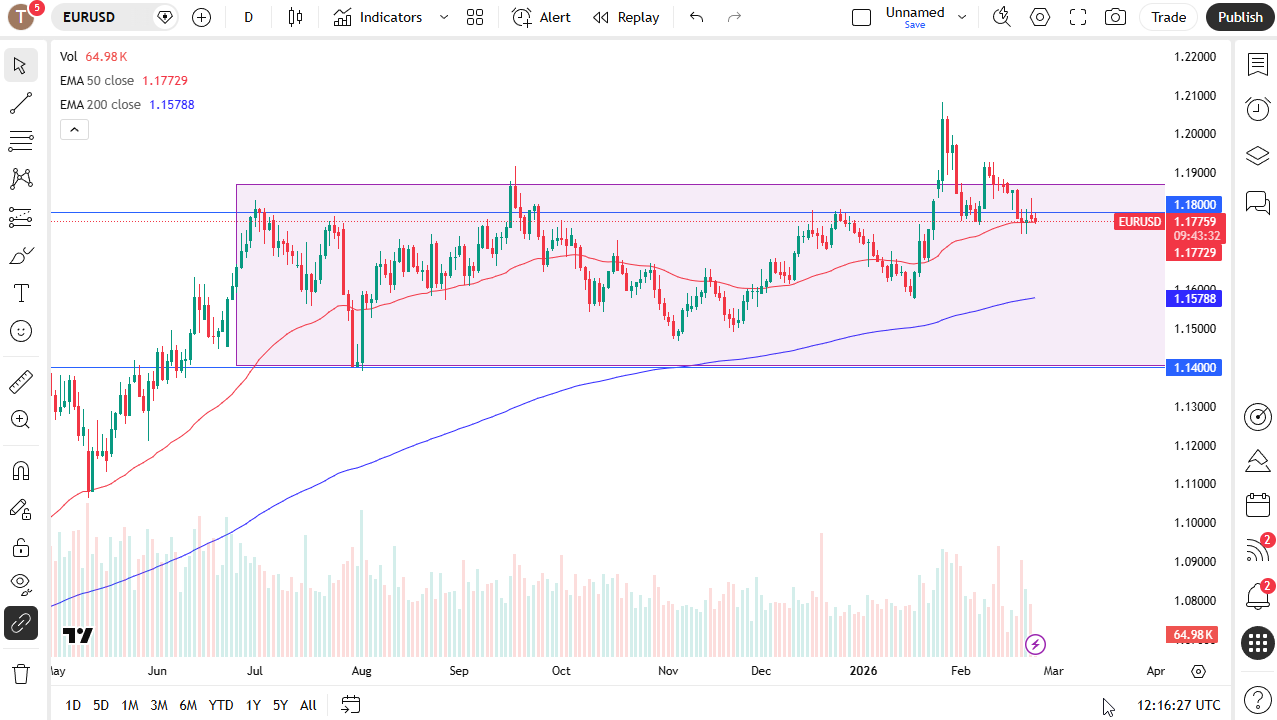
Task: Open the chart patterns tool group
Action: [x=20, y=179]
